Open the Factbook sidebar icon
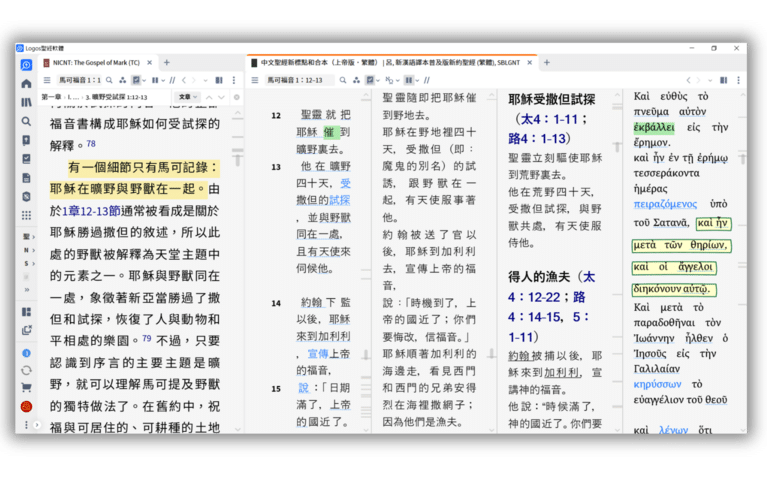Viewport: 767px width, 479px height. pos(26,140)
